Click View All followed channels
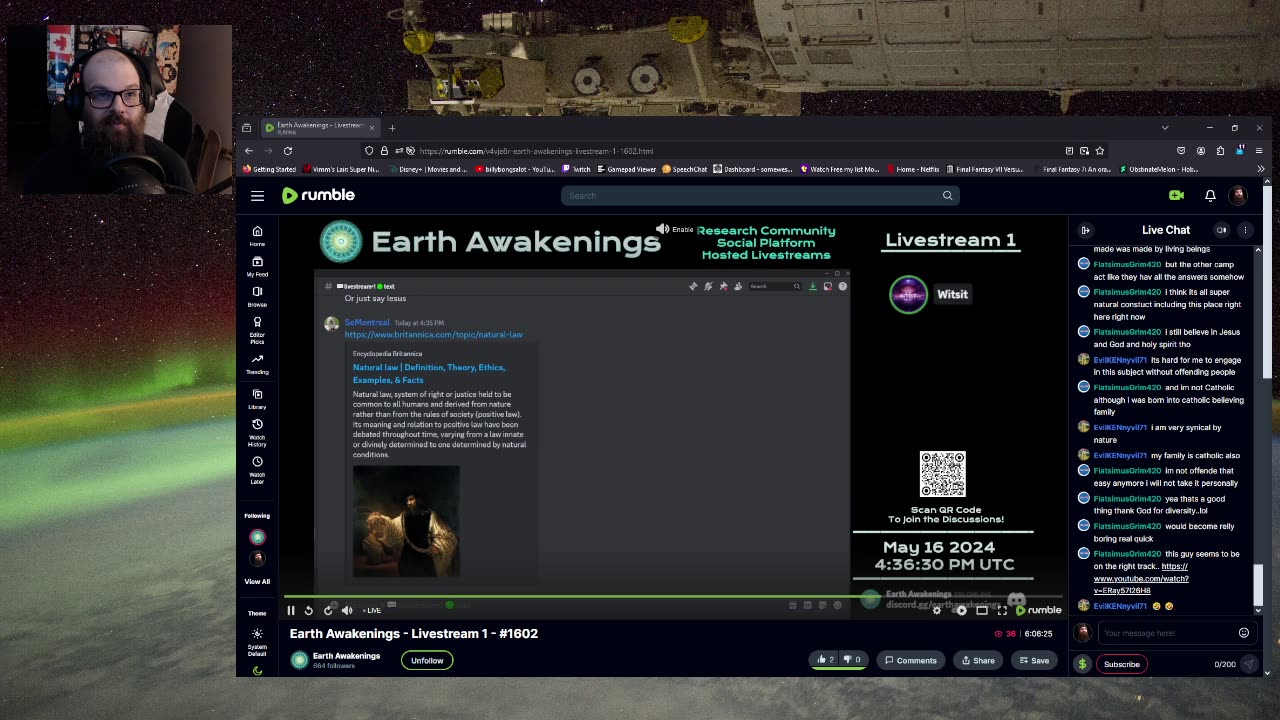The width and height of the screenshot is (1280, 720). 257,581
